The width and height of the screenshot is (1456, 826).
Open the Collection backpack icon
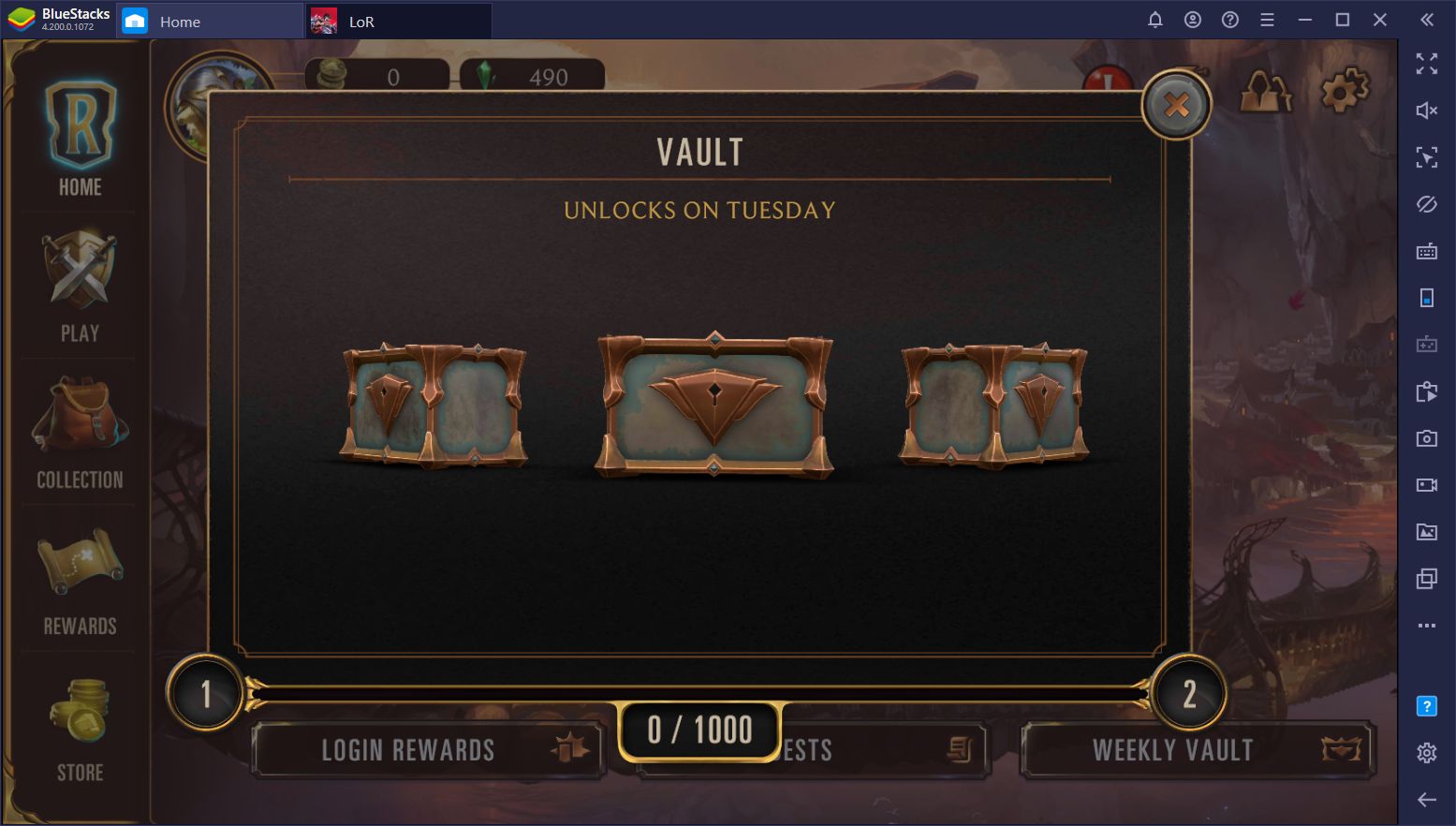(x=80, y=433)
